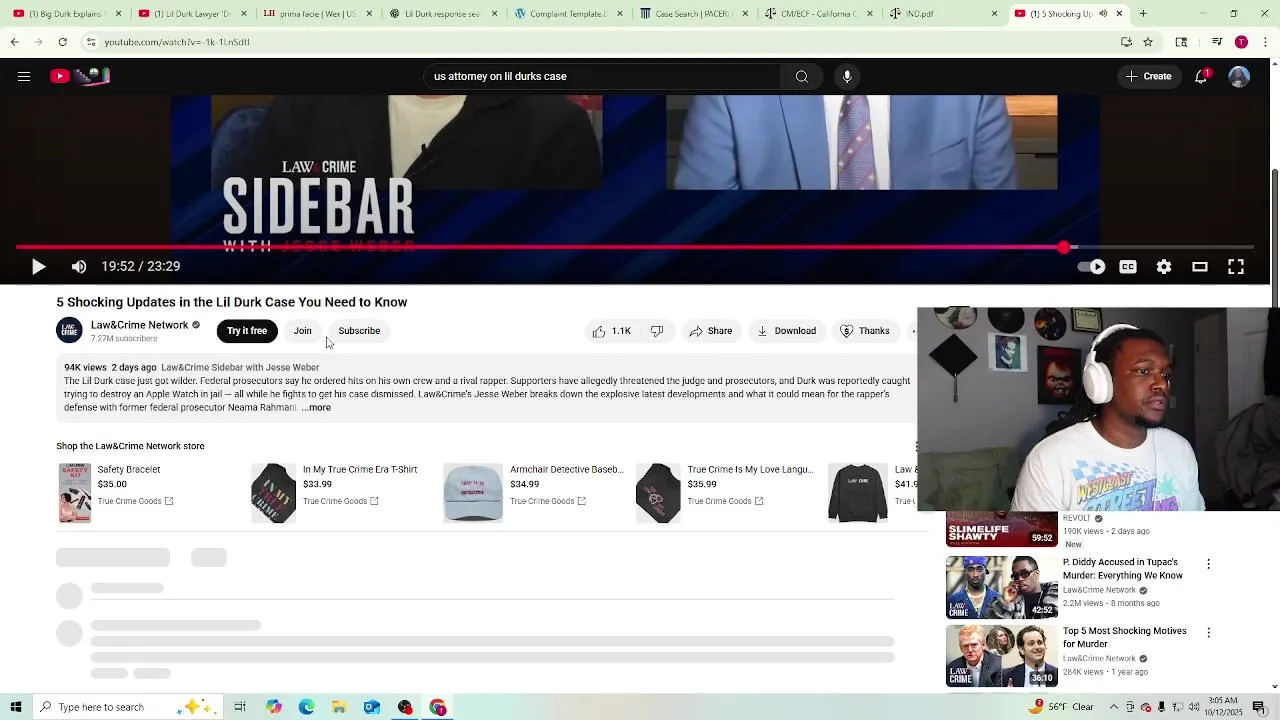
Task: Switch to theater mode
Action: (x=1200, y=267)
